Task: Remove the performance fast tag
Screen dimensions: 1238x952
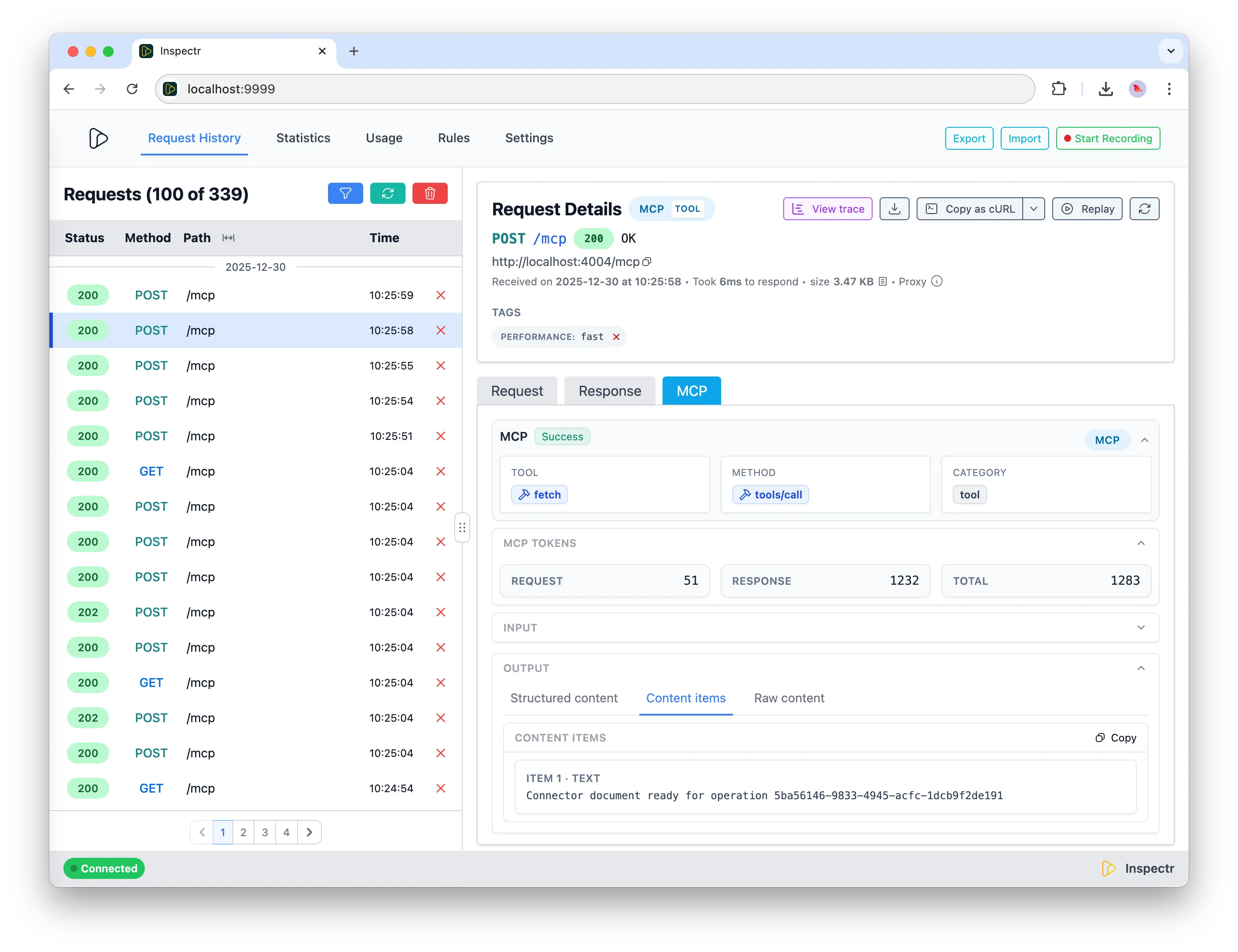Action: click(x=616, y=336)
